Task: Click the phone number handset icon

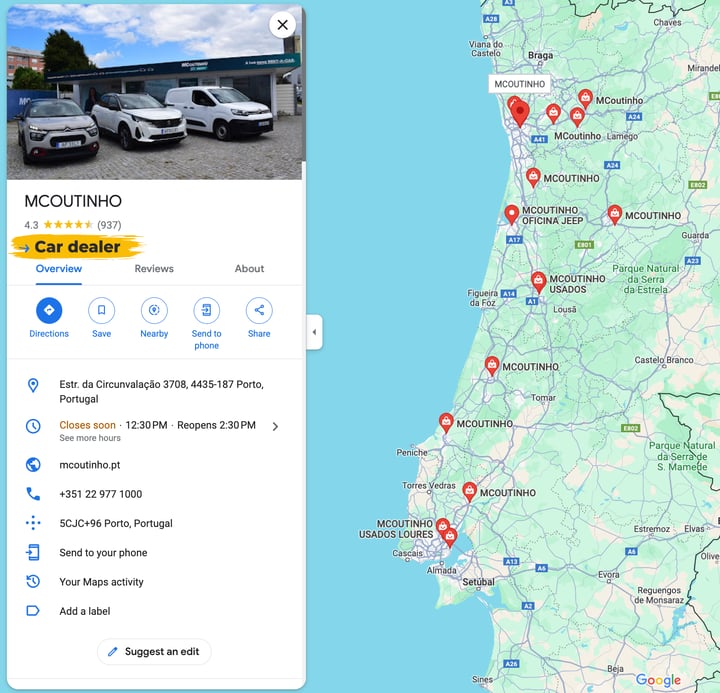Action: click(33, 494)
